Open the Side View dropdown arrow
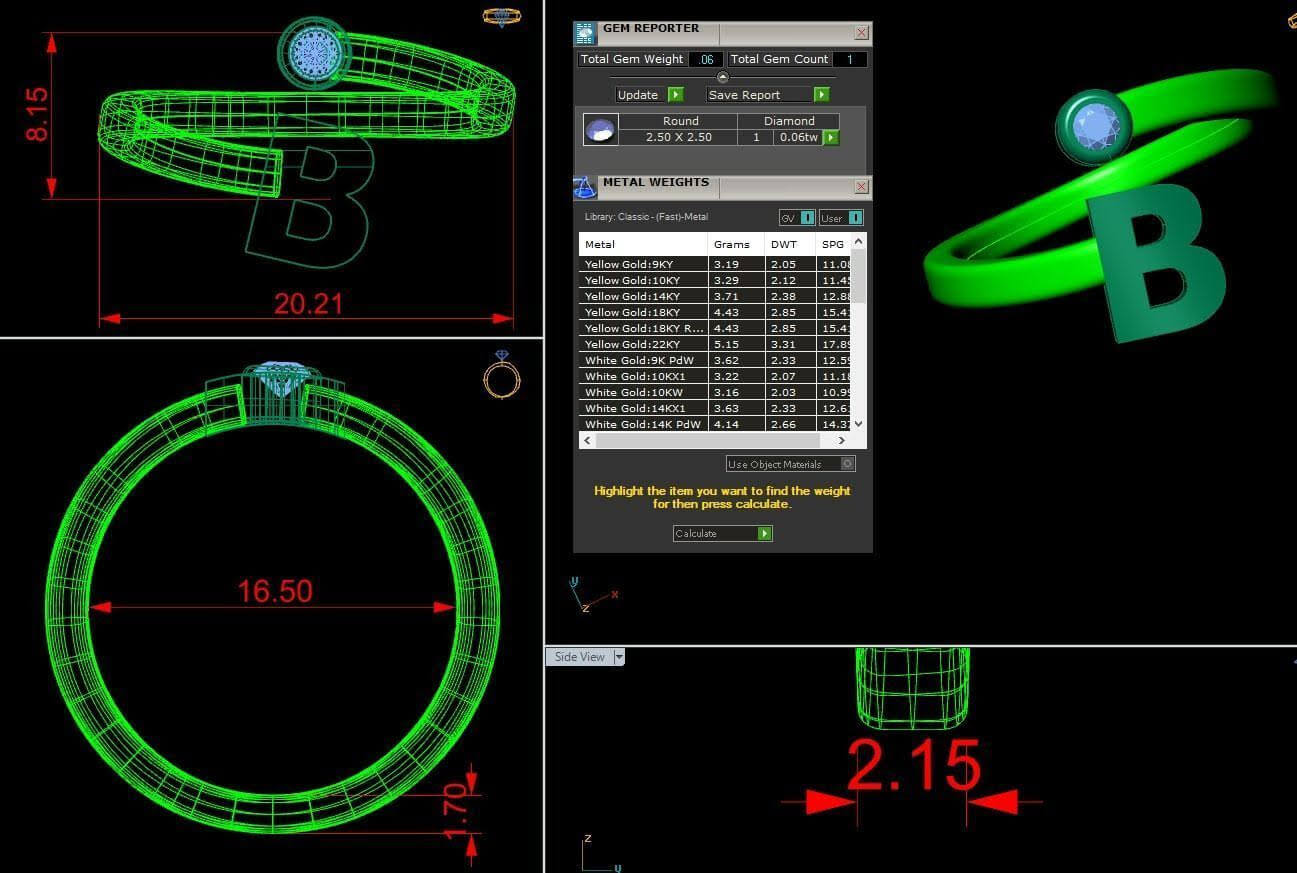 click(619, 657)
